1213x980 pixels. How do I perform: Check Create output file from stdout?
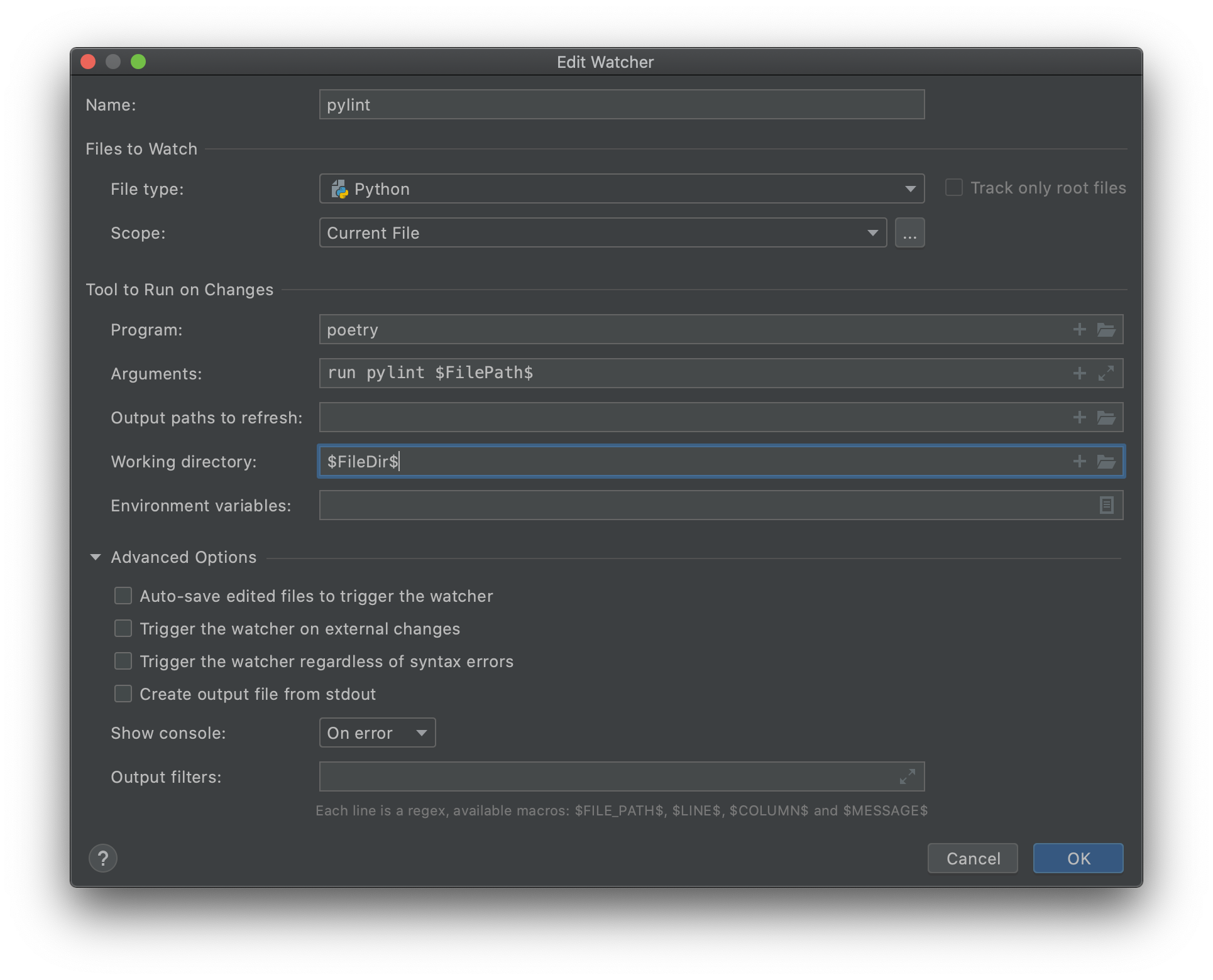coord(123,694)
